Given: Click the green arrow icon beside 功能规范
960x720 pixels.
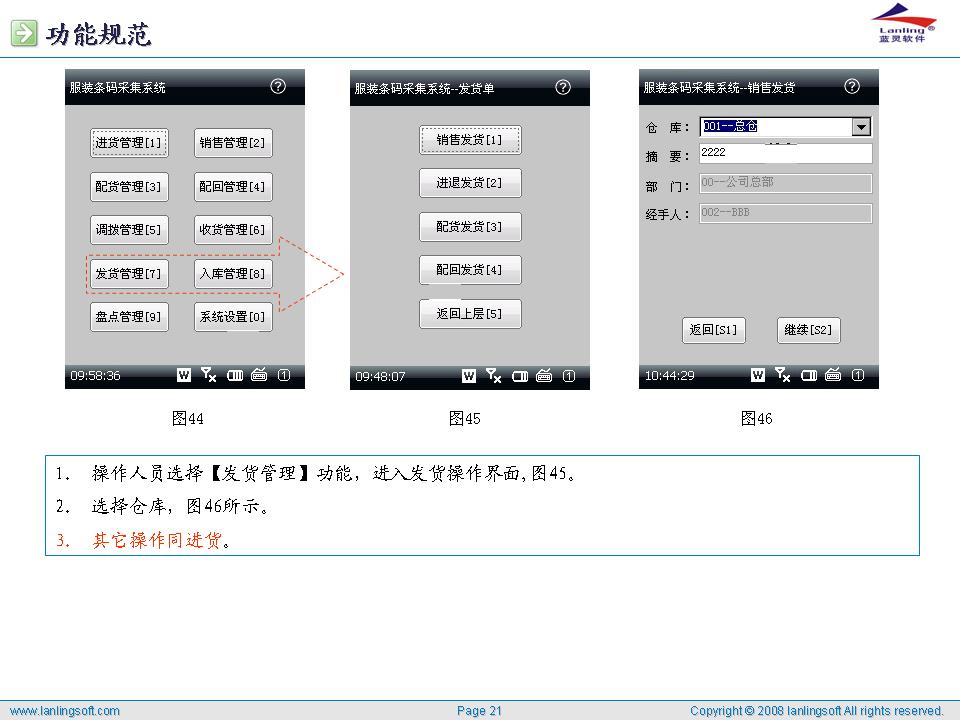Looking at the screenshot, I should pyautogui.click(x=24, y=33).
